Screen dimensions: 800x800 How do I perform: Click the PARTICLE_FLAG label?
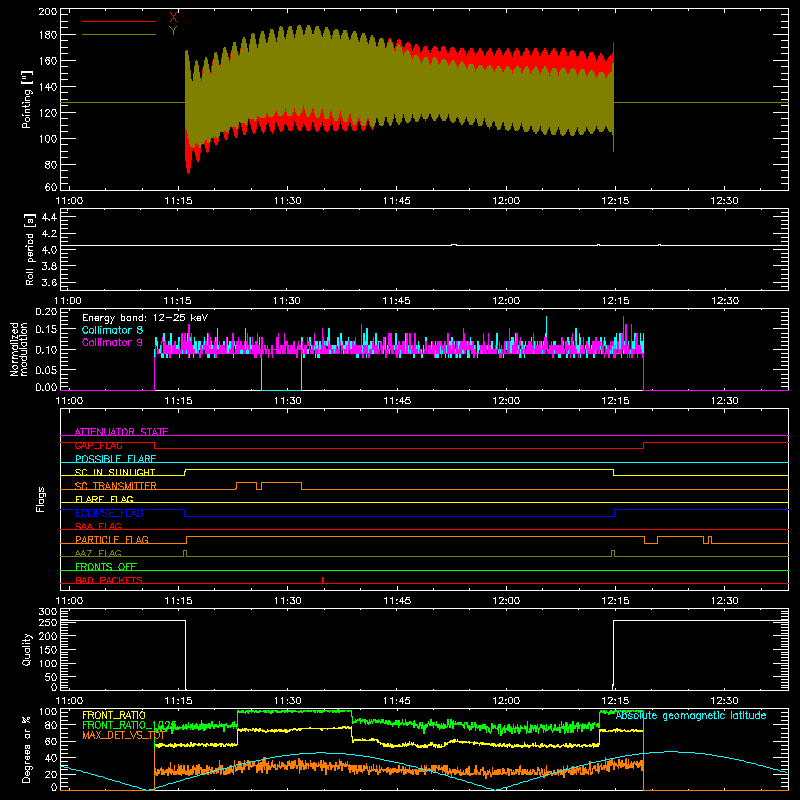(x=112, y=539)
